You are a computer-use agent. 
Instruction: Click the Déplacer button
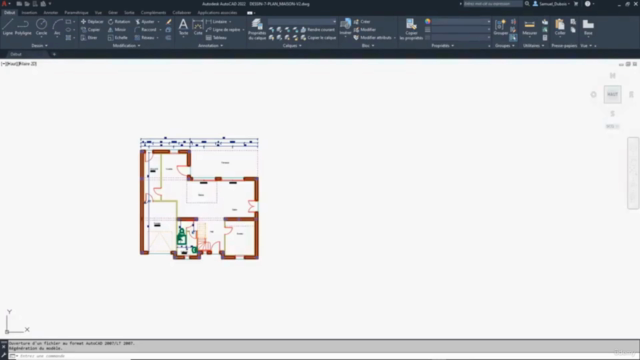click(x=92, y=22)
